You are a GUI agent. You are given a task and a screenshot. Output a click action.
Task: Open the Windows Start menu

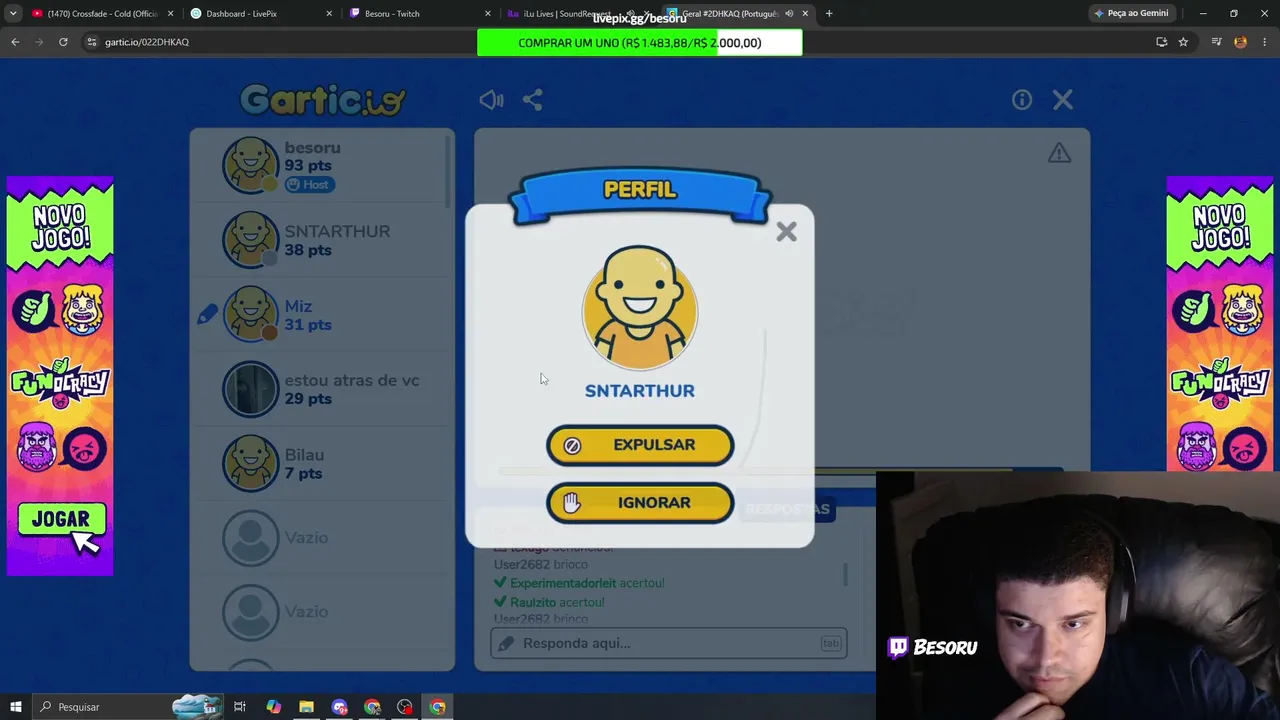(x=16, y=707)
